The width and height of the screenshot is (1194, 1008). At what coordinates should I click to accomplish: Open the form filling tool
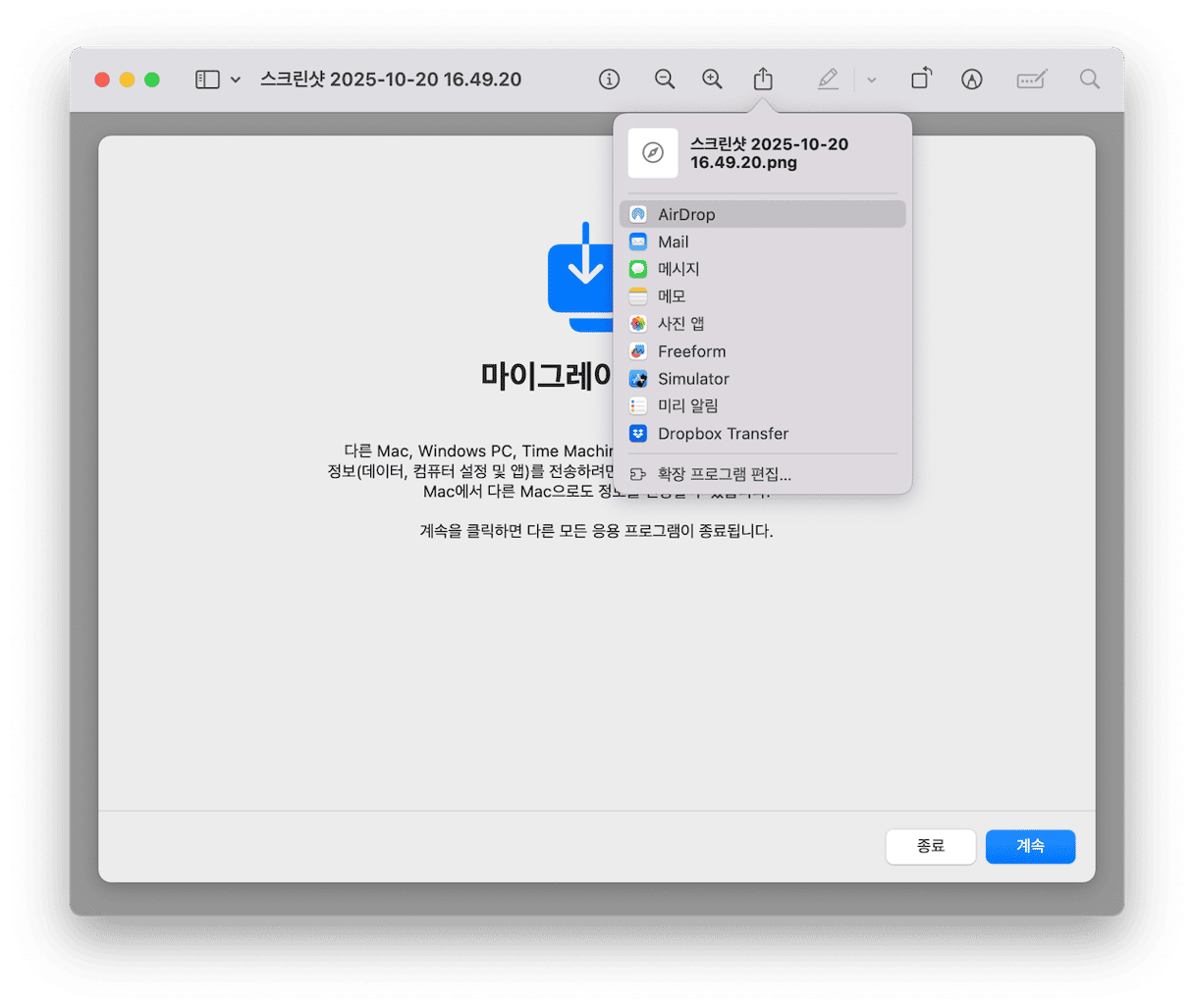coord(1031,80)
